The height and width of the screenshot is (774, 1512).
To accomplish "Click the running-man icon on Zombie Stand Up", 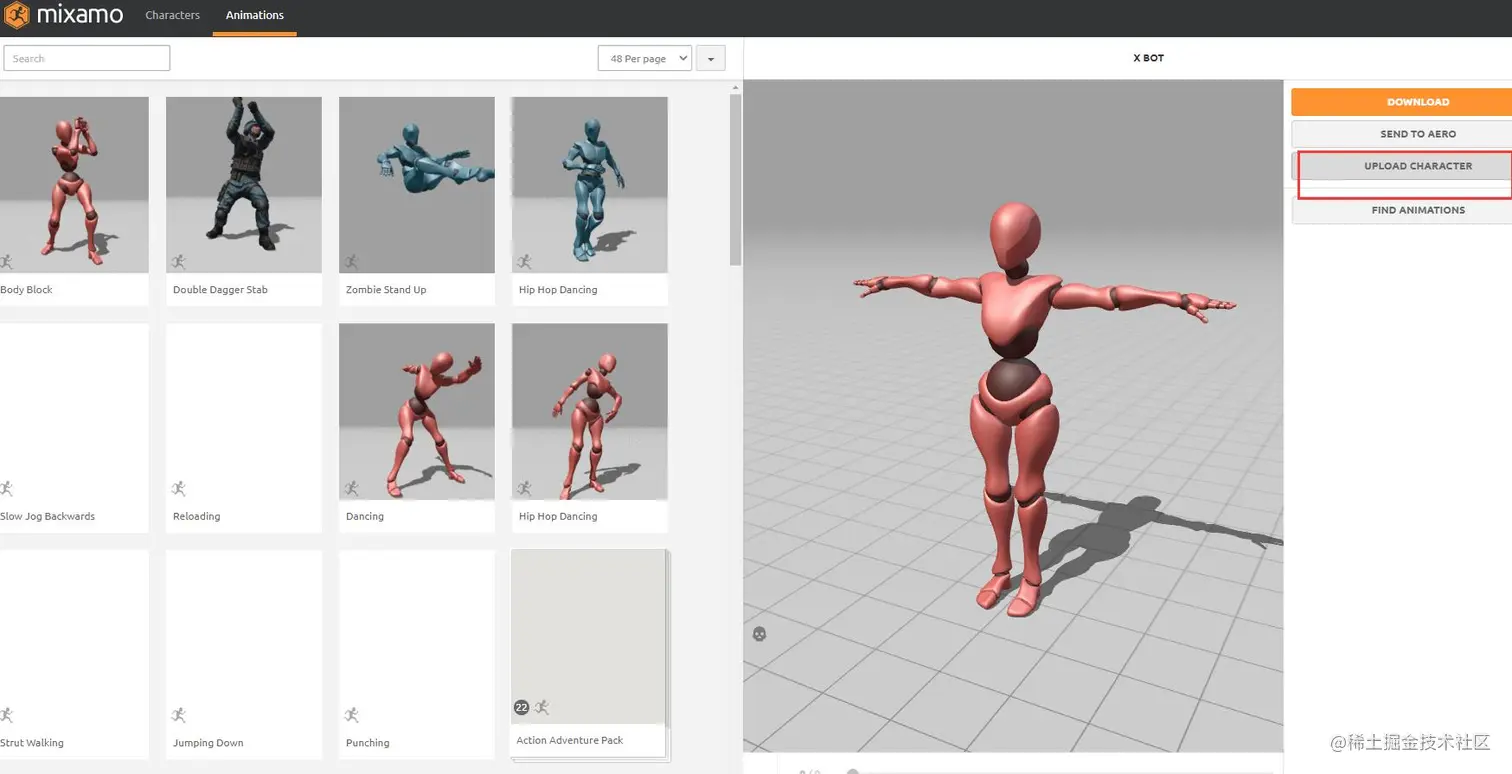I will click(352, 262).
